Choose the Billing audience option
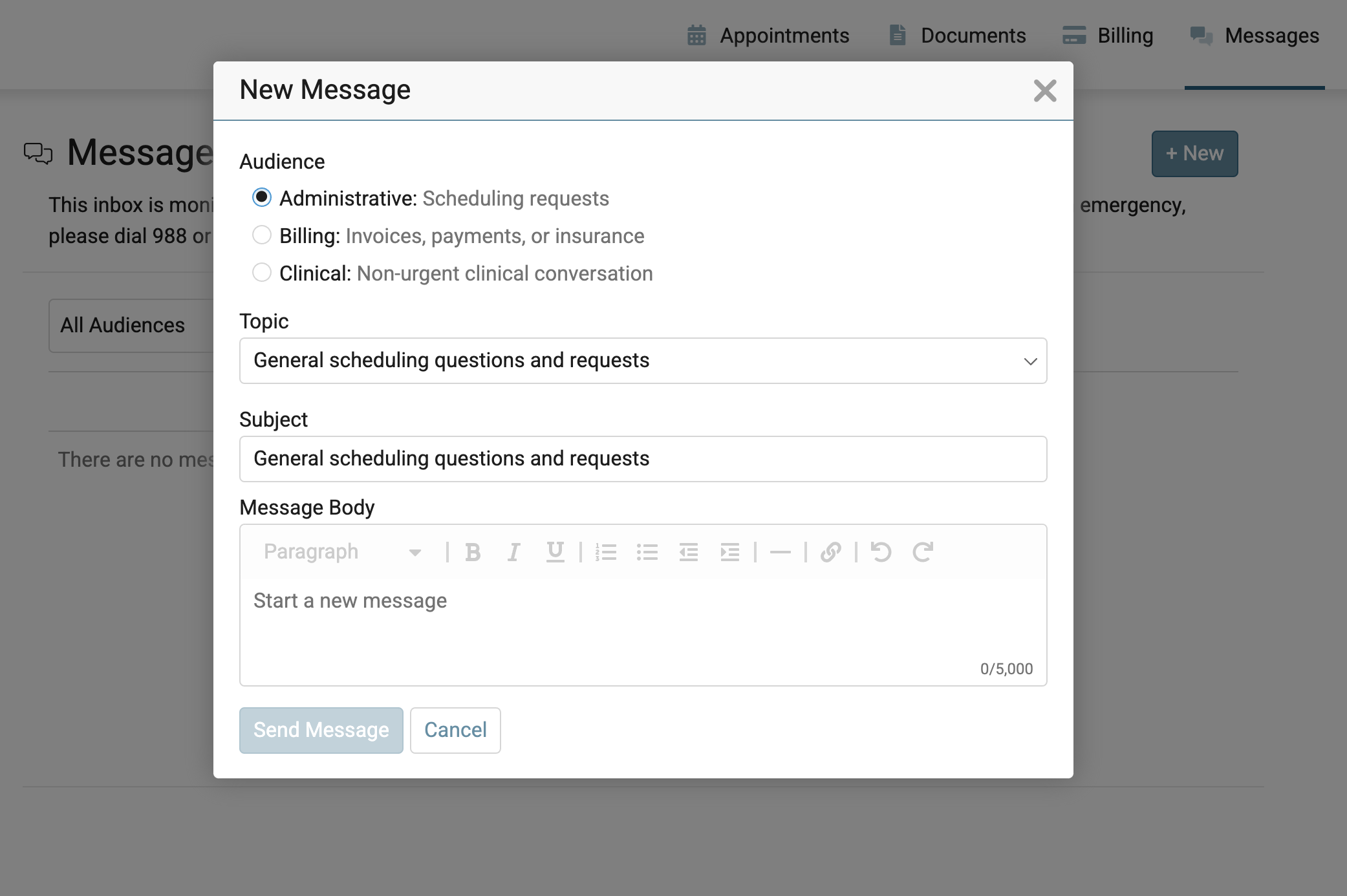 coord(262,235)
